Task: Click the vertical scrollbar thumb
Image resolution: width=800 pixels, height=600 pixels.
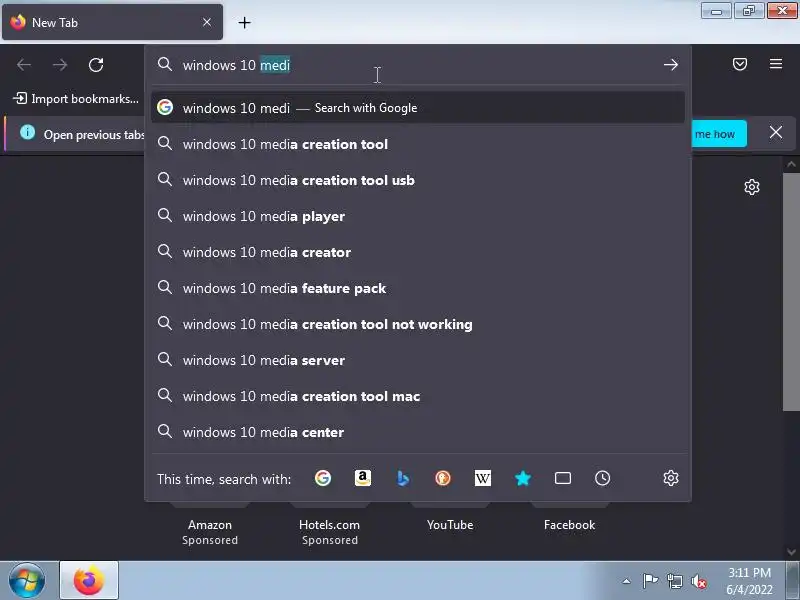Action: [791, 292]
